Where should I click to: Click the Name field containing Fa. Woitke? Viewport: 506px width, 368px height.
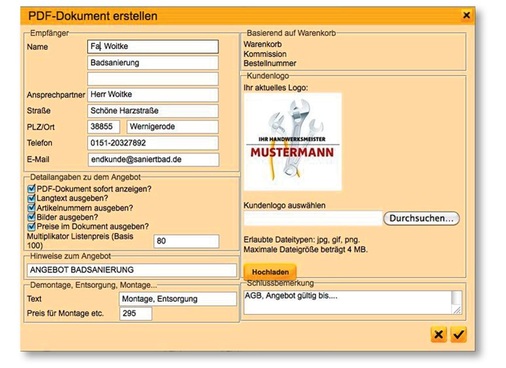pyautogui.click(x=153, y=46)
